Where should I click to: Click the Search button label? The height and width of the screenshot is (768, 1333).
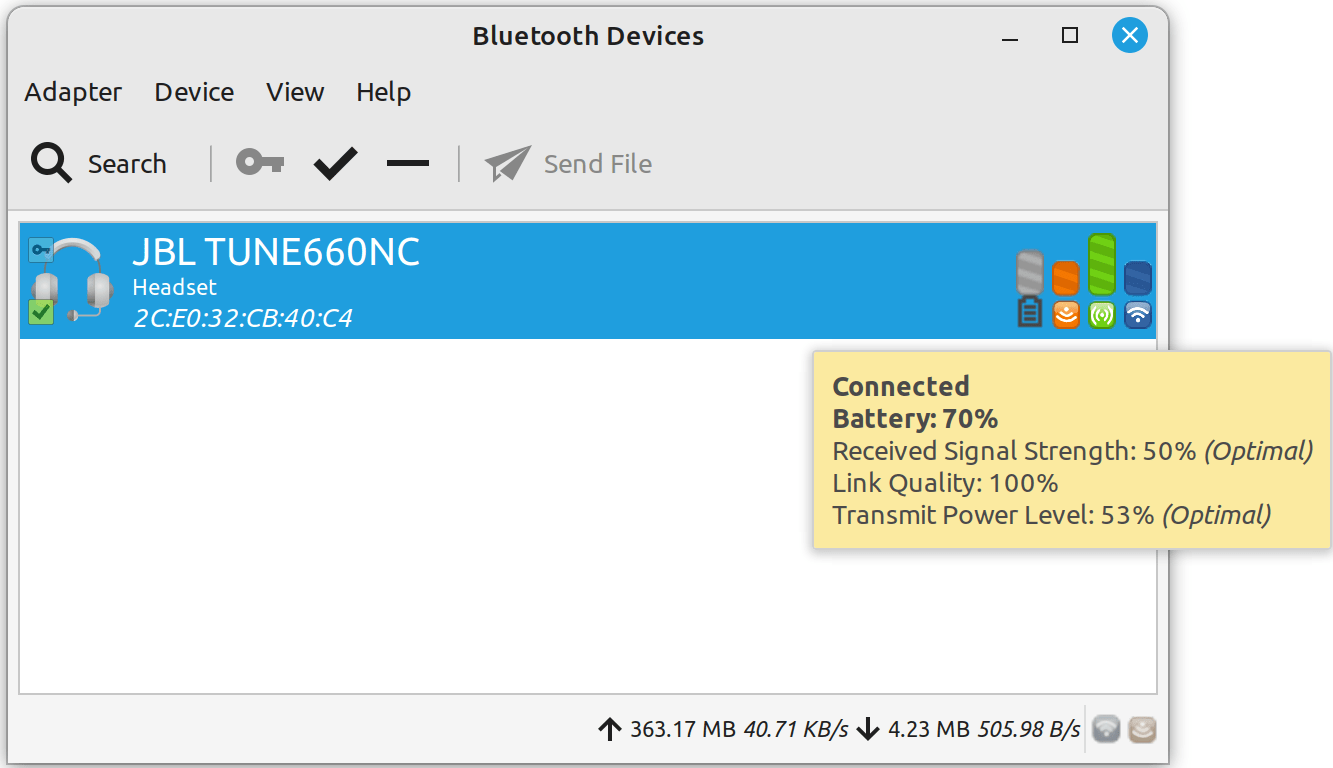tap(127, 164)
